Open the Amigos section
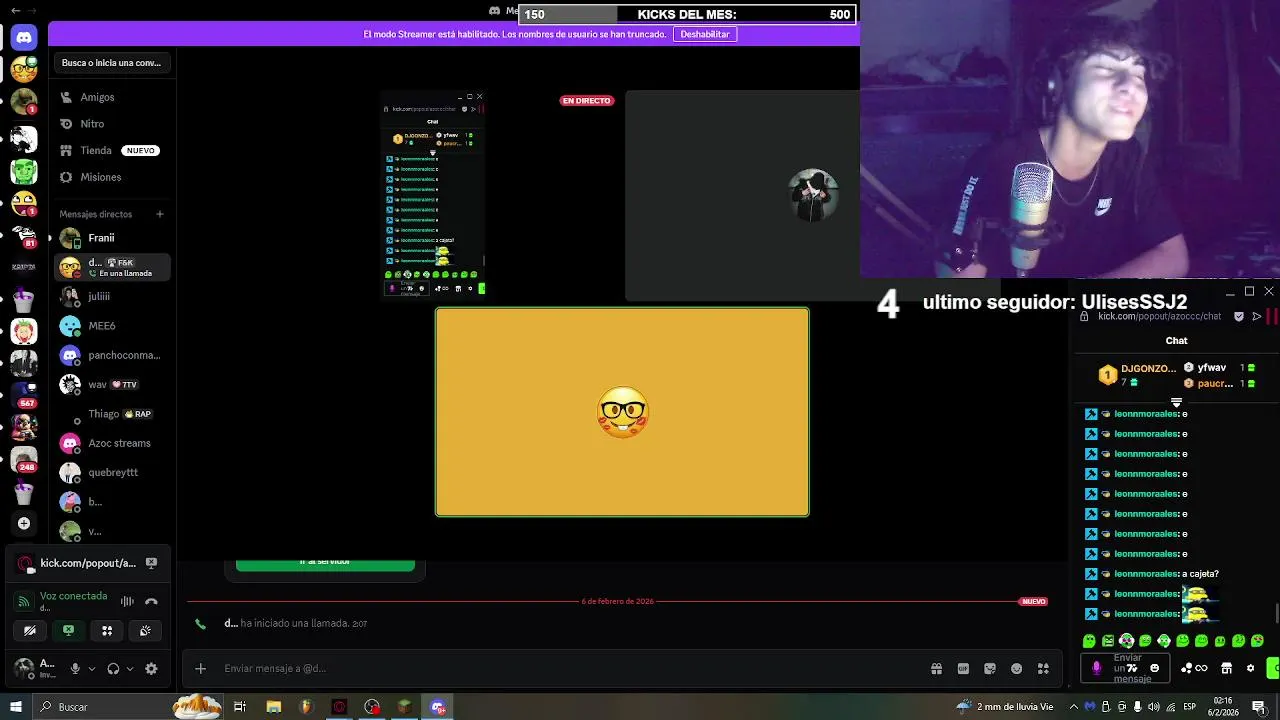This screenshot has width=1280, height=720. pos(112,97)
